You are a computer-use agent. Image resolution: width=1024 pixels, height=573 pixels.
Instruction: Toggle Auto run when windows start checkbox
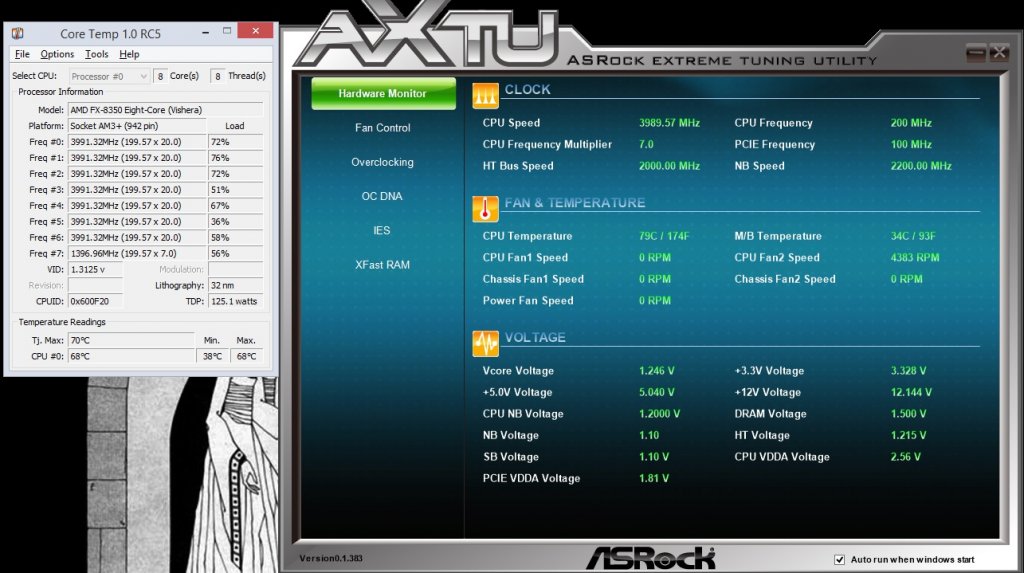click(839, 559)
